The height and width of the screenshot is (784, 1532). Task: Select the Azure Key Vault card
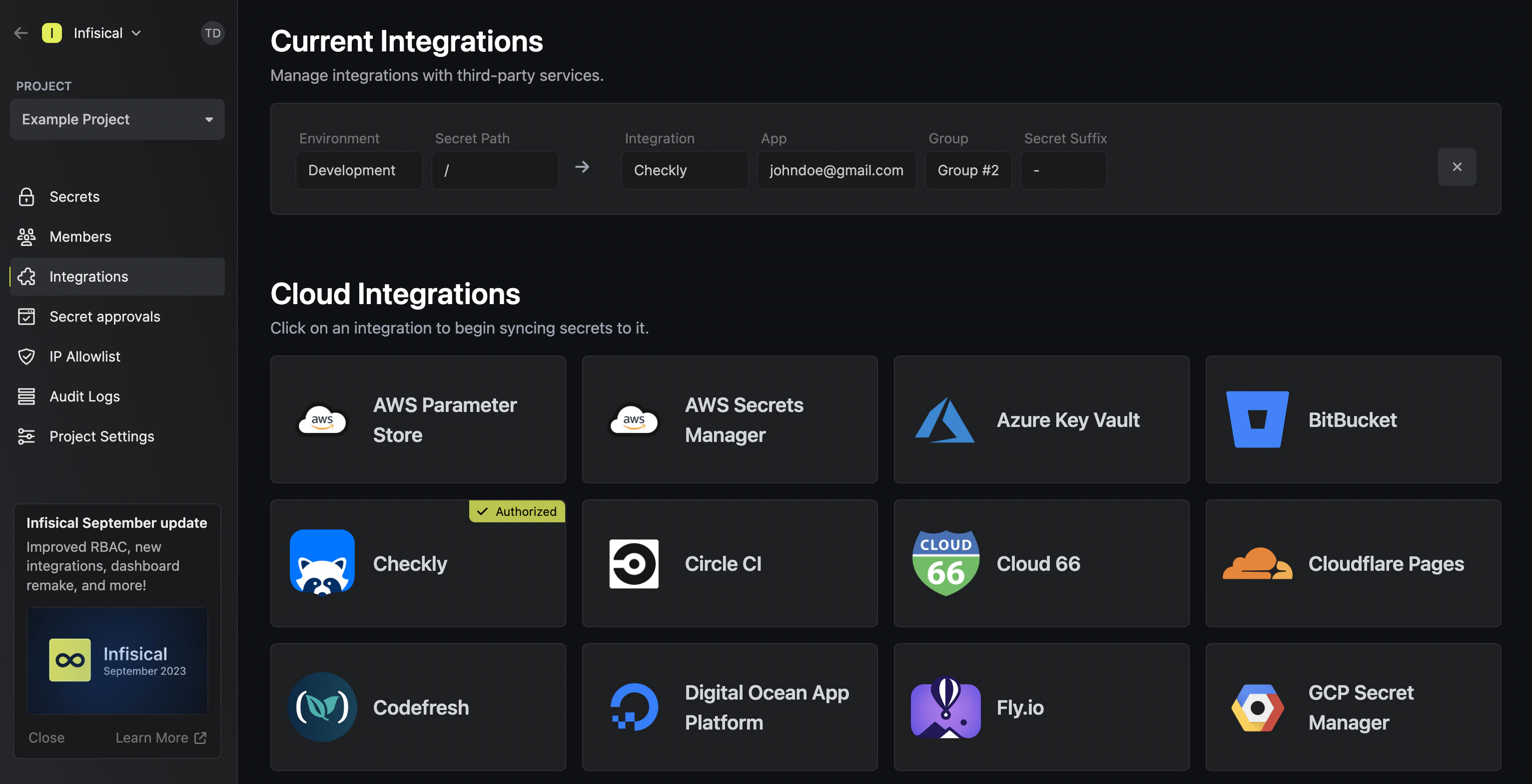click(x=1041, y=419)
